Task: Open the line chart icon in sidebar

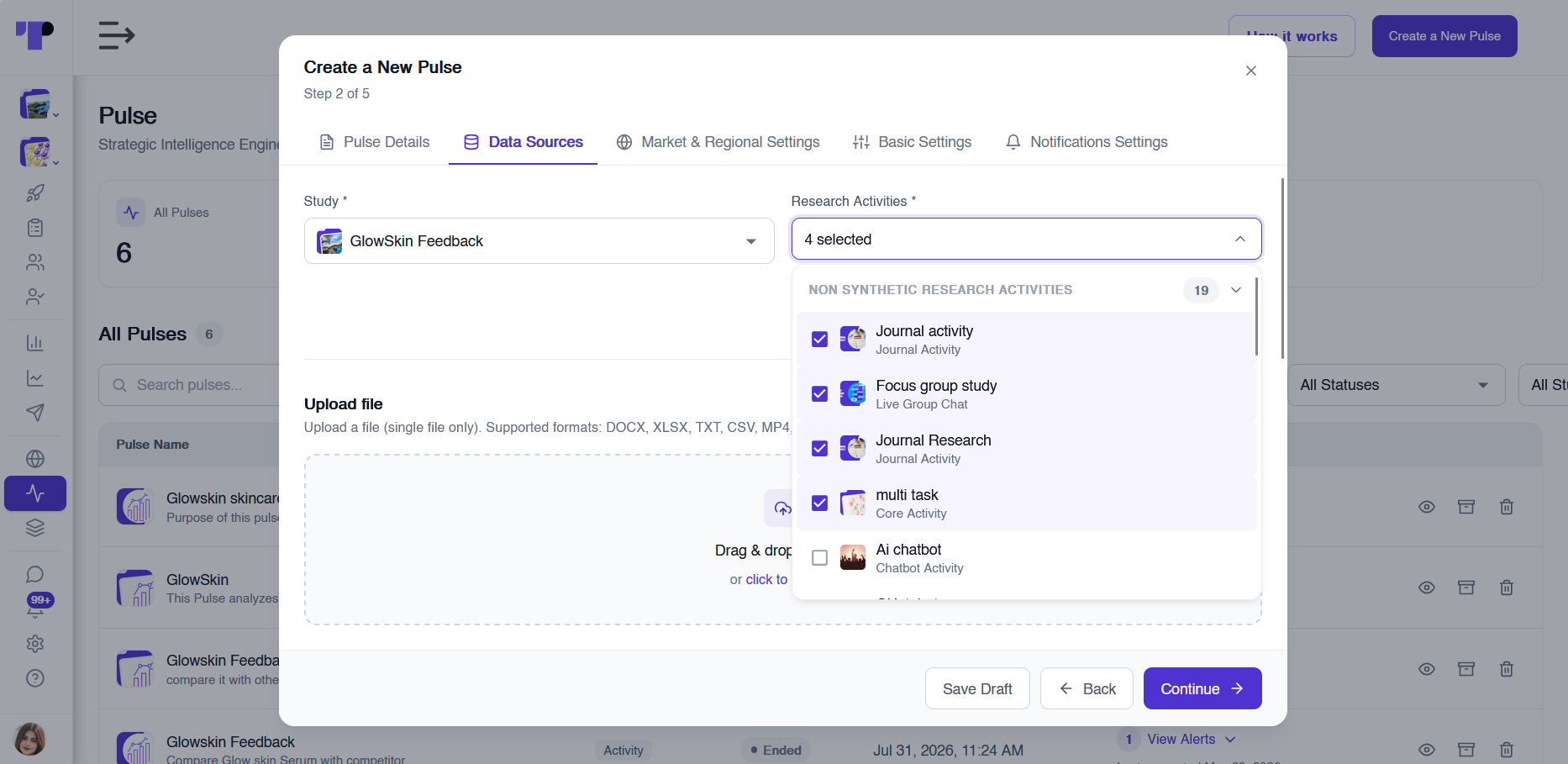Action: (x=35, y=378)
